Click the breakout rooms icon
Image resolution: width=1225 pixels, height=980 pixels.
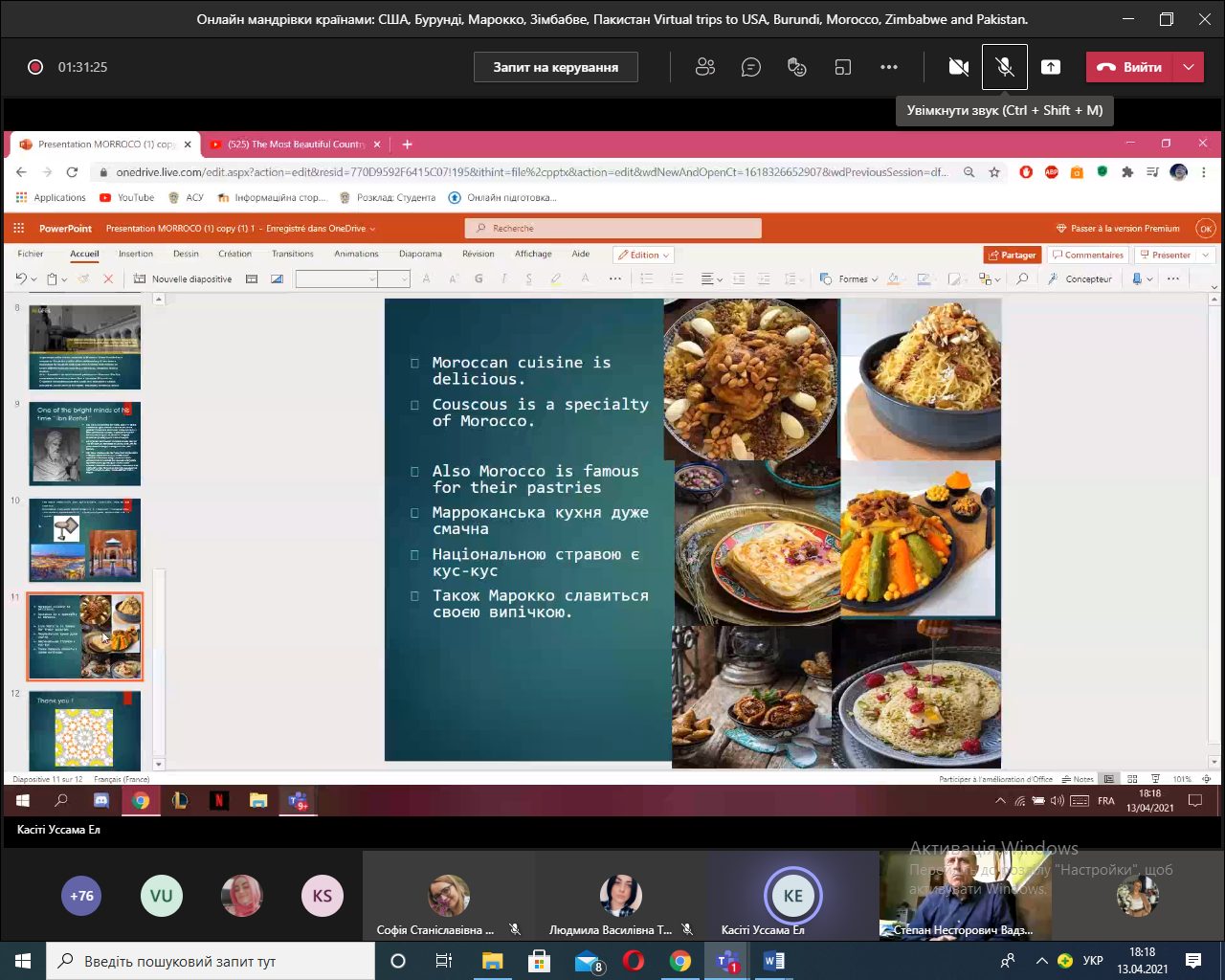pyautogui.click(x=843, y=67)
